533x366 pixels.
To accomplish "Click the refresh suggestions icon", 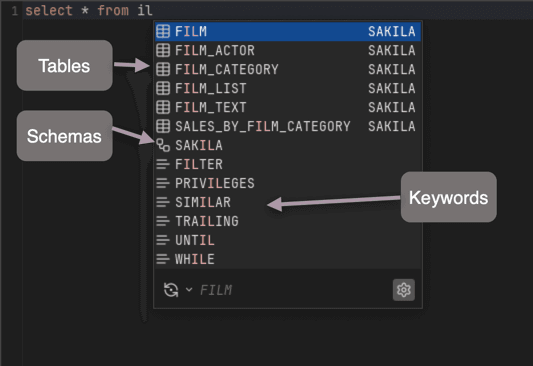I will click(x=171, y=290).
